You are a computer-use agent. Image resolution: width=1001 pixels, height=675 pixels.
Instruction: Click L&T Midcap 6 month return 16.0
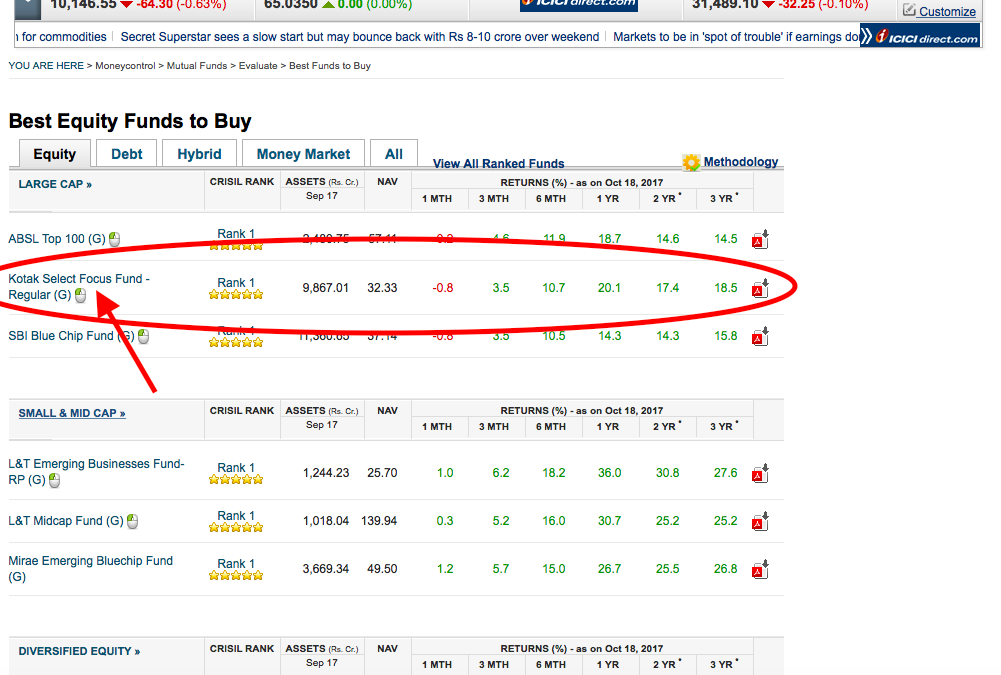(553, 521)
